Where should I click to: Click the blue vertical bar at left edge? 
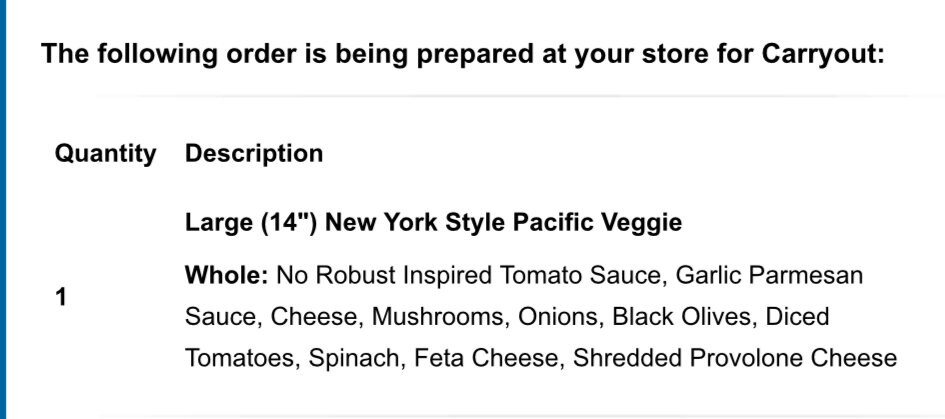3,209
